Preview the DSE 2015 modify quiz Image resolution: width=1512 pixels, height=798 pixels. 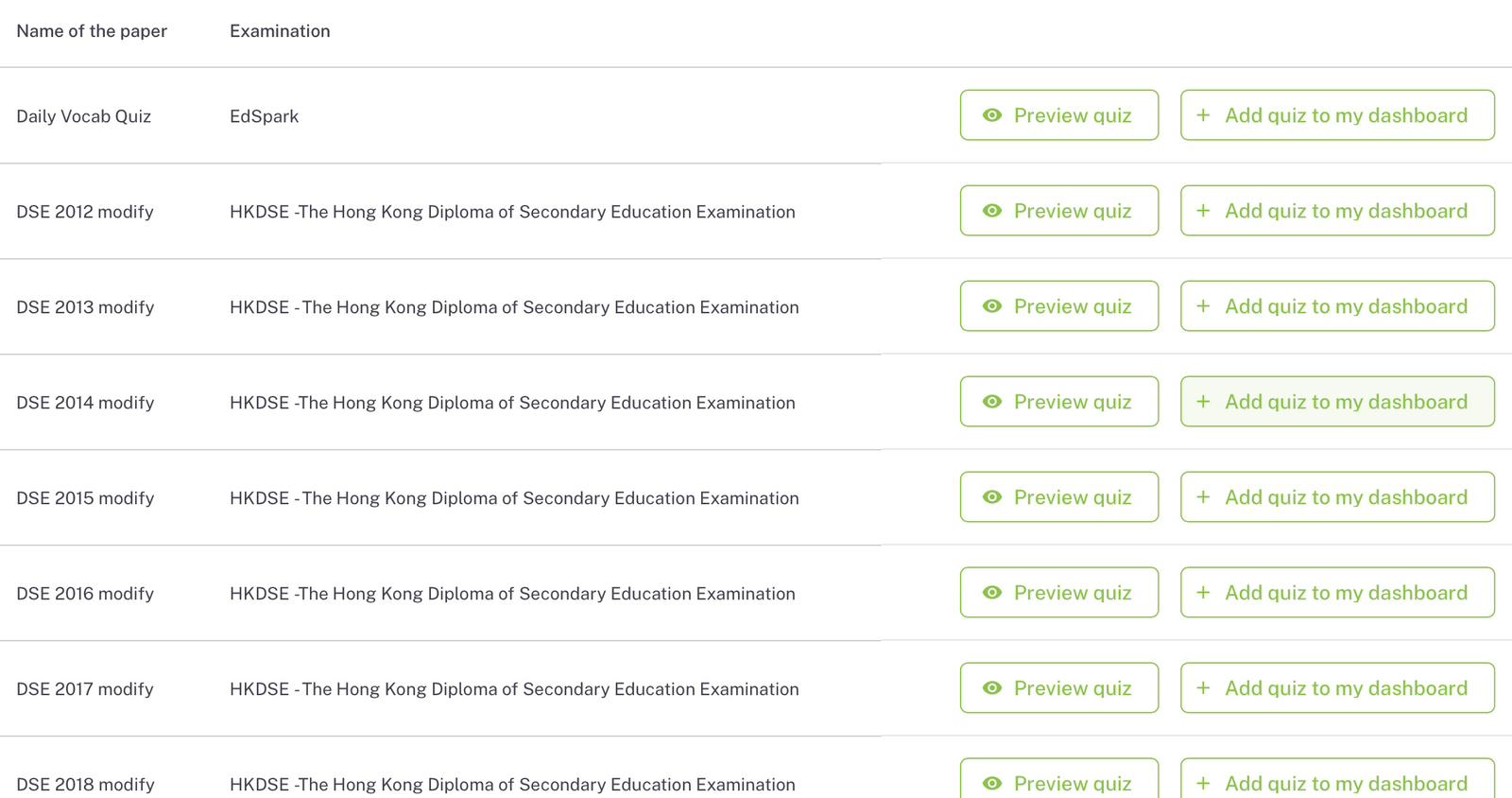[1058, 497]
